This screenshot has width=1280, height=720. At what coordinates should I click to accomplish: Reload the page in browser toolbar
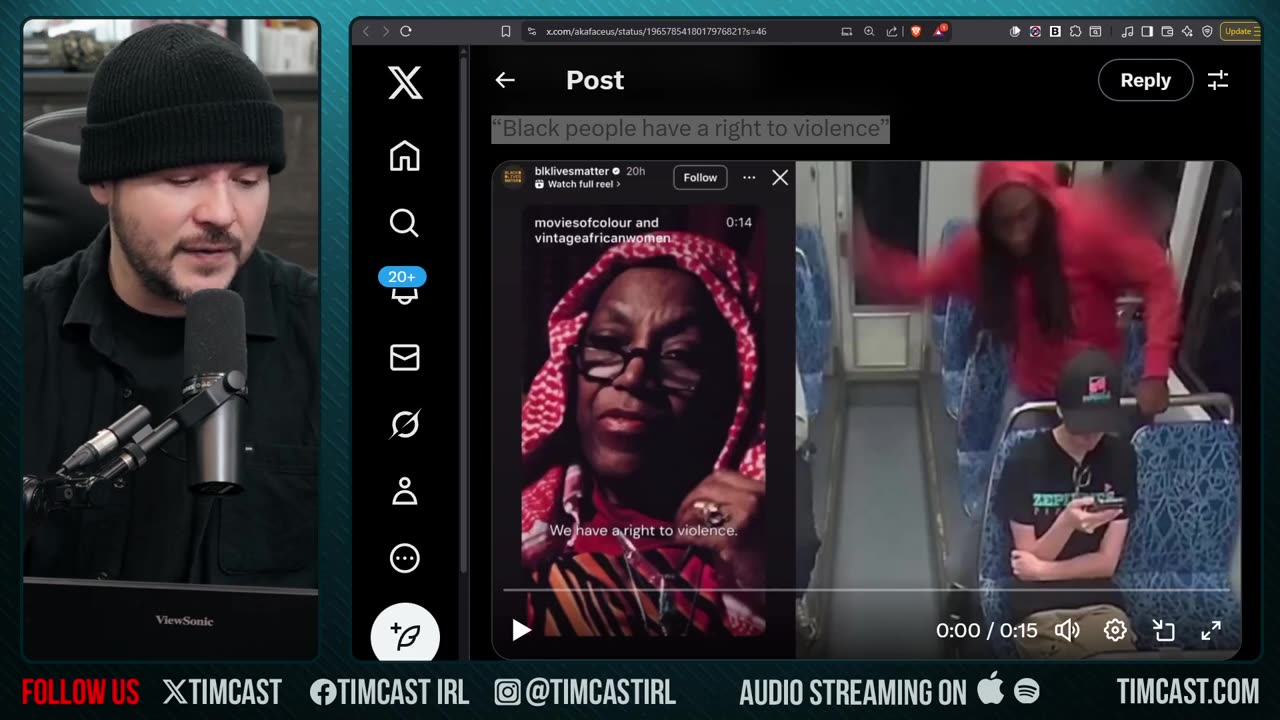(x=406, y=31)
